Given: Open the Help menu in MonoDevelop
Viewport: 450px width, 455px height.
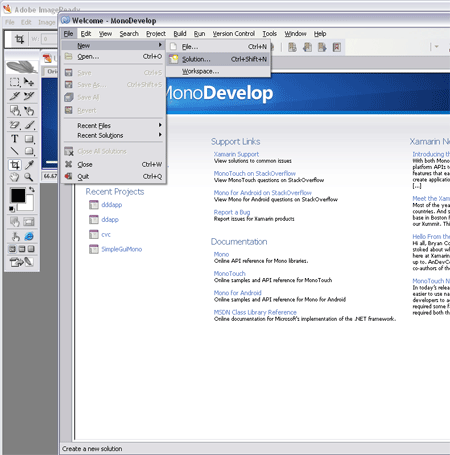Looking at the screenshot, I should pos(320,34).
